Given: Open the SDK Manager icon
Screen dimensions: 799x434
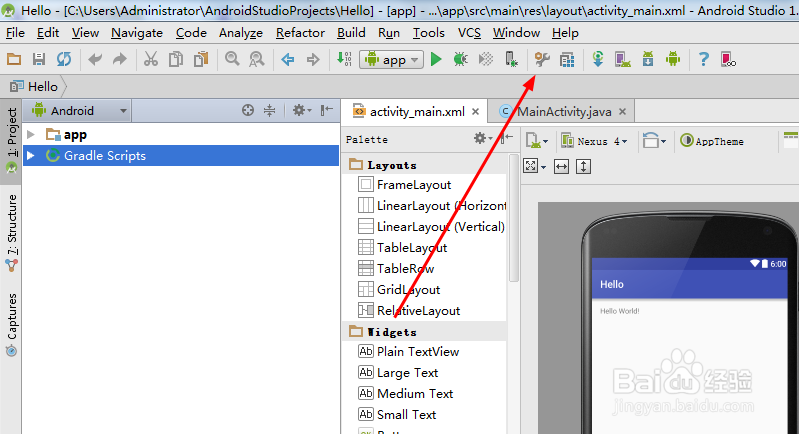Looking at the screenshot, I should [x=648, y=59].
